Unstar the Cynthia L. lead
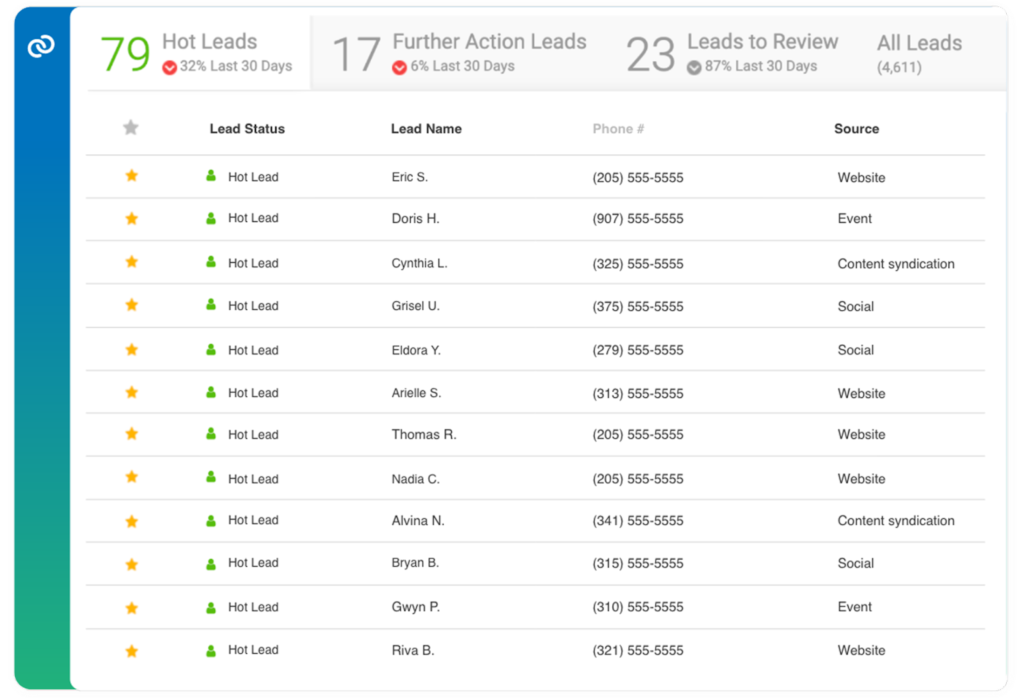This screenshot has height=698, width=1024. pyautogui.click(x=131, y=262)
